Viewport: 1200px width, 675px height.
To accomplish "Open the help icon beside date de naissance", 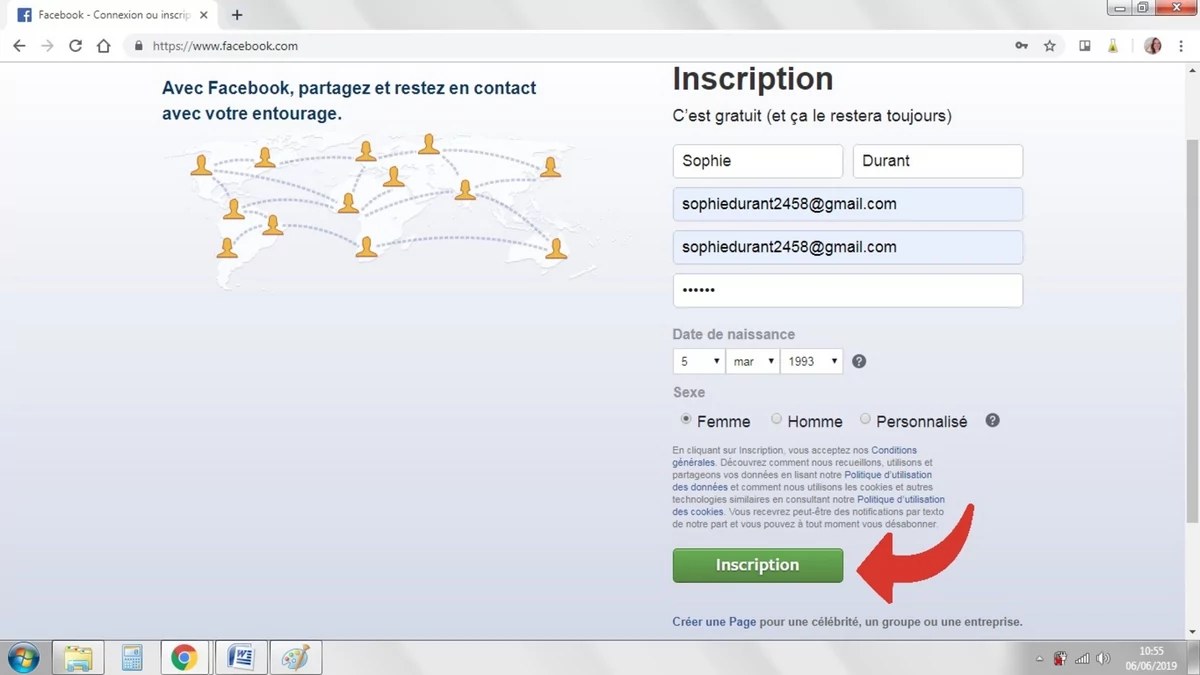I will (858, 361).
